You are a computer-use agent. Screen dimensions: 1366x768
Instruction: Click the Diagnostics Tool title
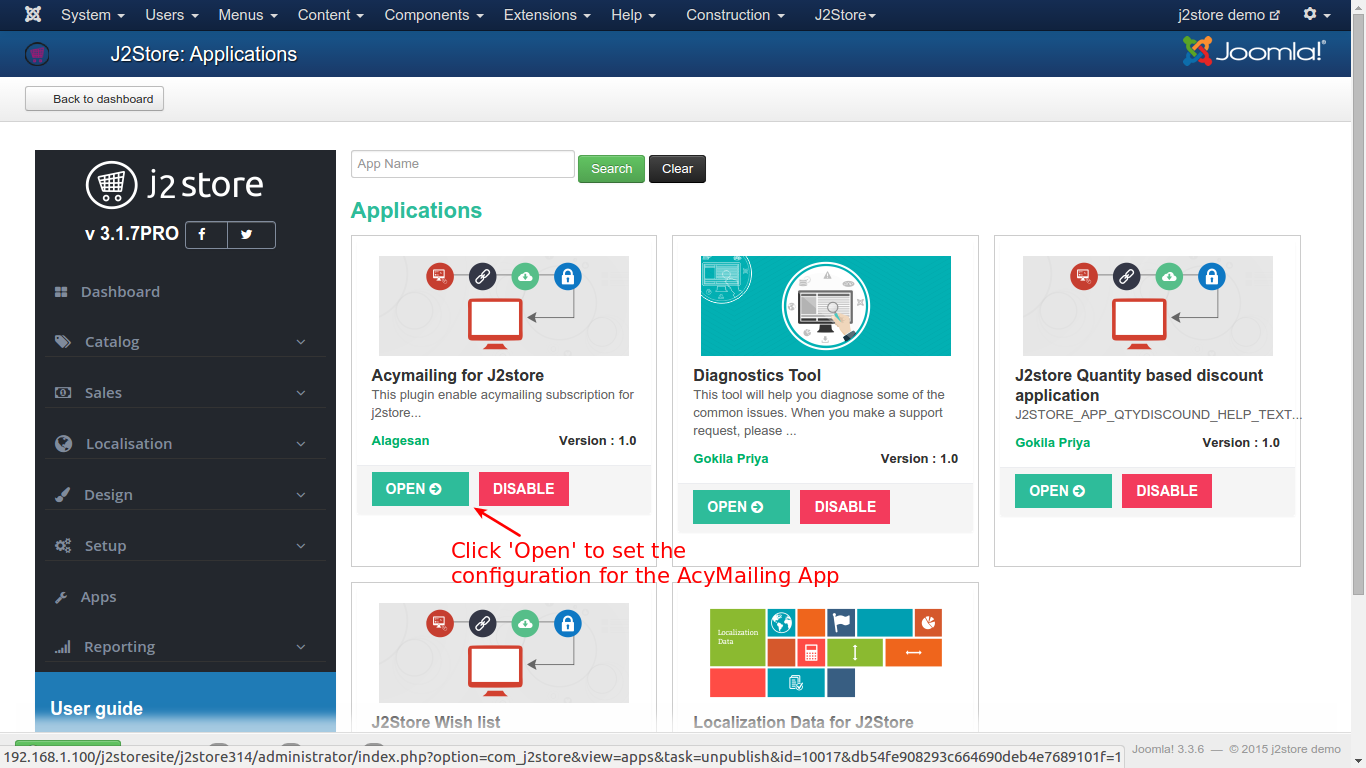click(757, 376)
